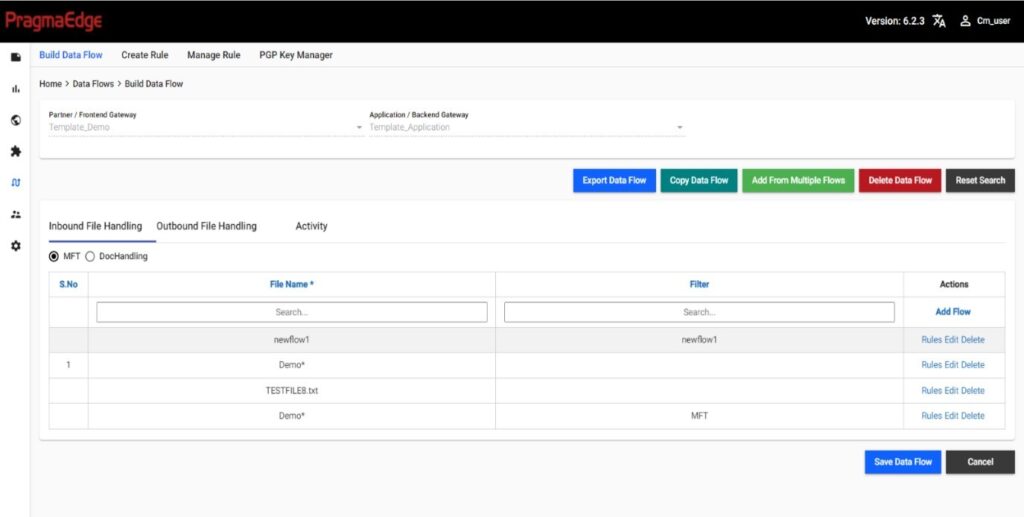Viewport: 1024px width, 517px height.
Task: Open the file/document icon in sidebar
Action: (15, 57)
